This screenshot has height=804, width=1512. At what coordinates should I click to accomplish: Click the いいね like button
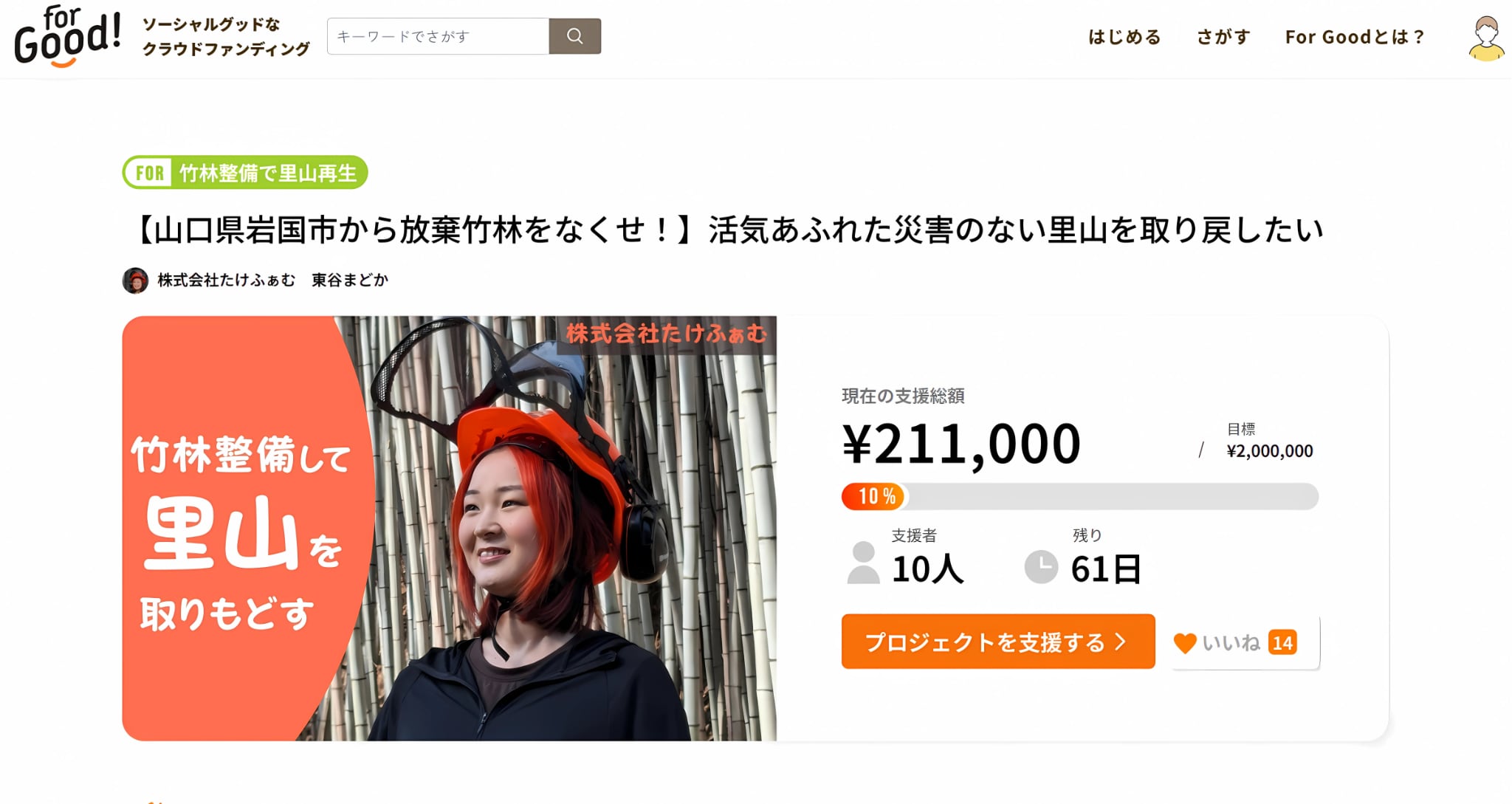pyautogui.click(x=1244, y=642)
